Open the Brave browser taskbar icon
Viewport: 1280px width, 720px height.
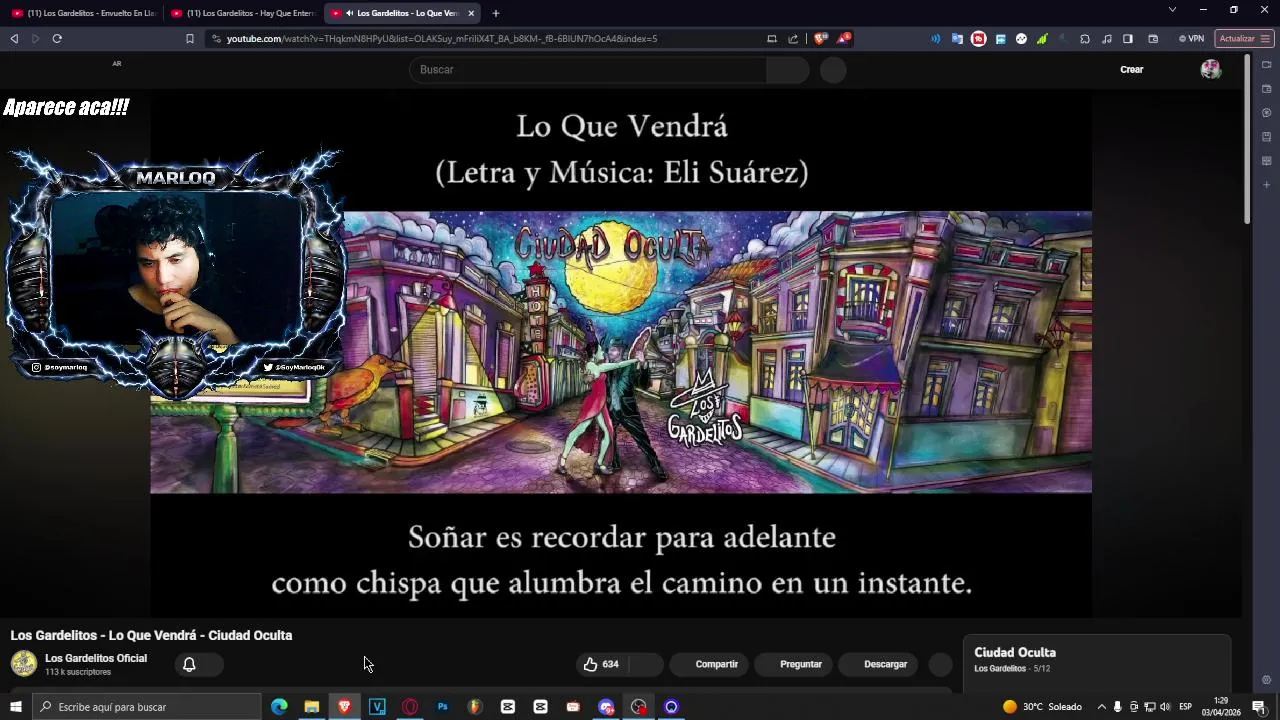(x=344, y=707)
